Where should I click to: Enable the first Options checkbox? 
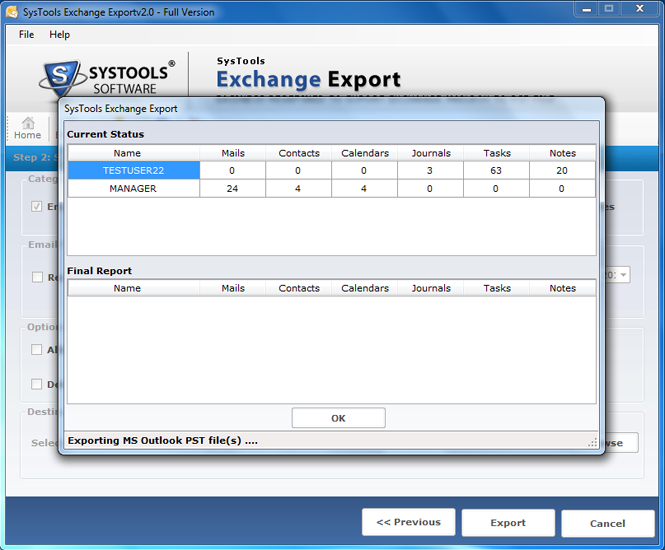pos(37,350)
